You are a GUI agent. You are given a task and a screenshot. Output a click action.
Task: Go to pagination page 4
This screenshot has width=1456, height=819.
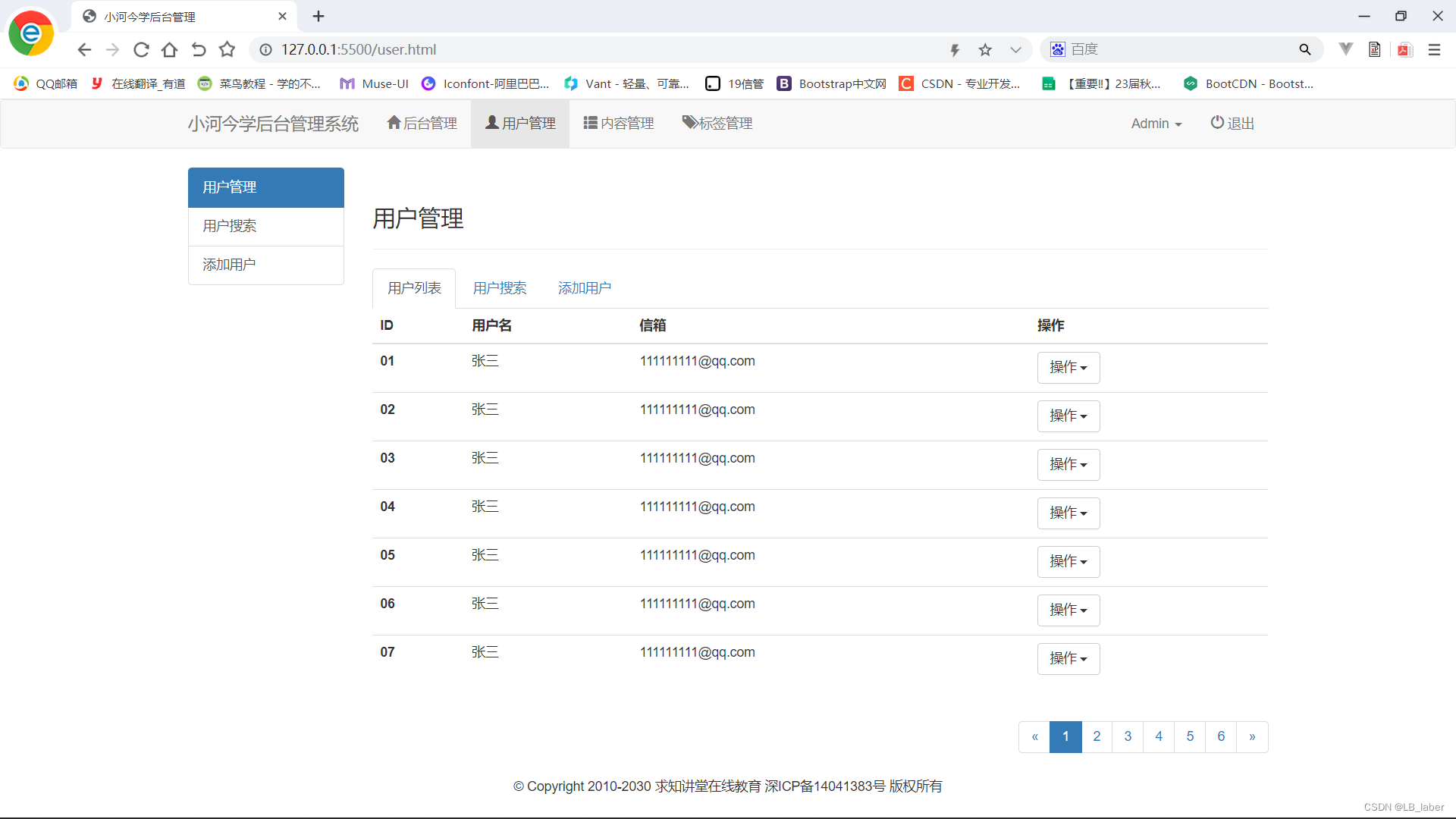tap(1159, 737)
